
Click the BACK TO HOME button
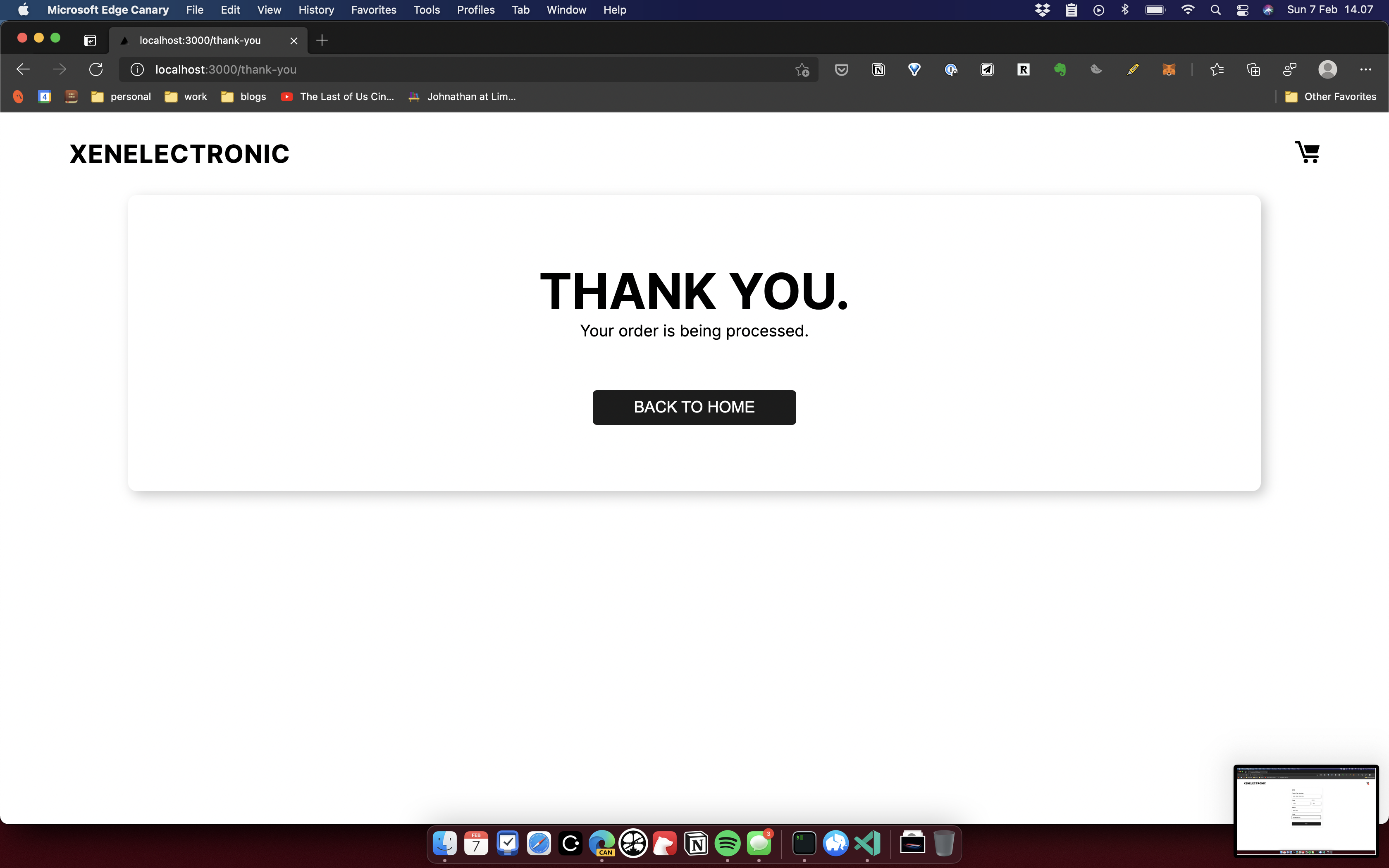coord(694,407)
